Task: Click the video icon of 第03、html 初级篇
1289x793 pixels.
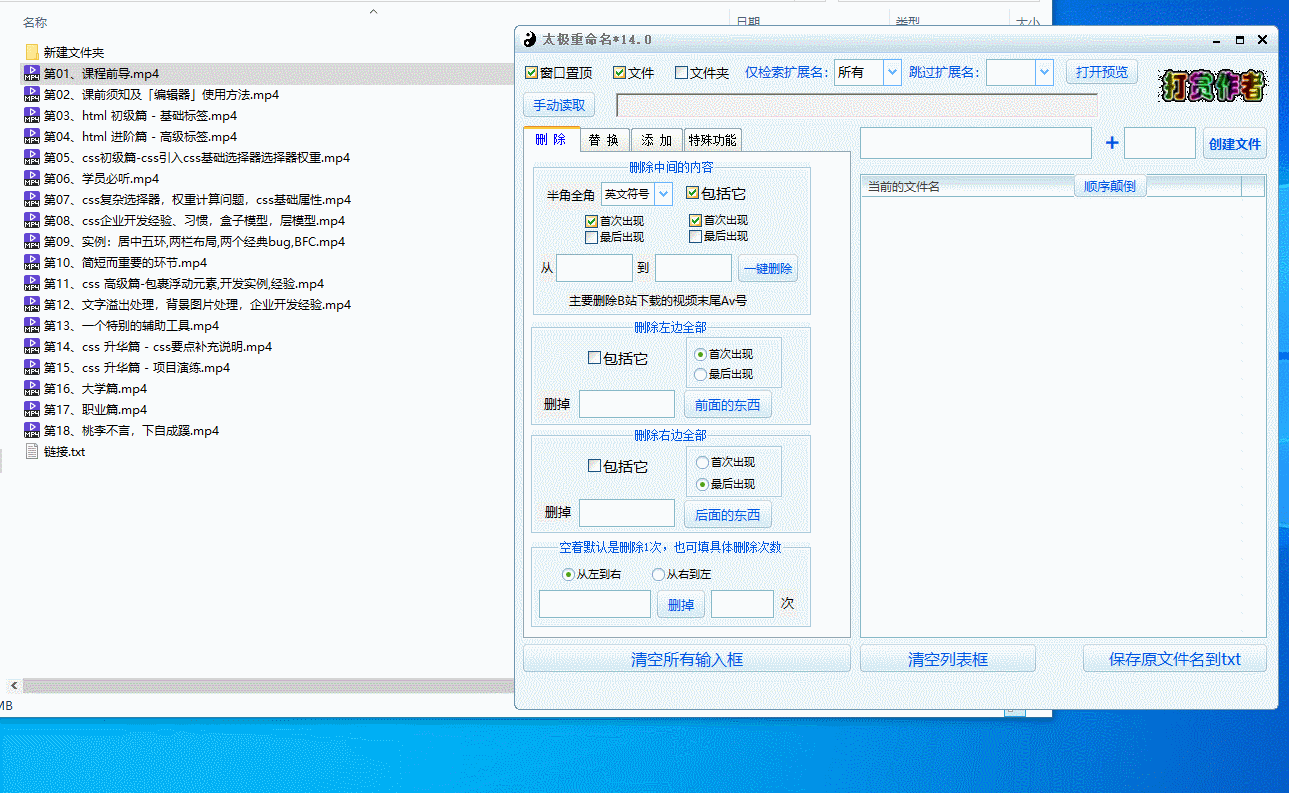Action: [32, 116]
